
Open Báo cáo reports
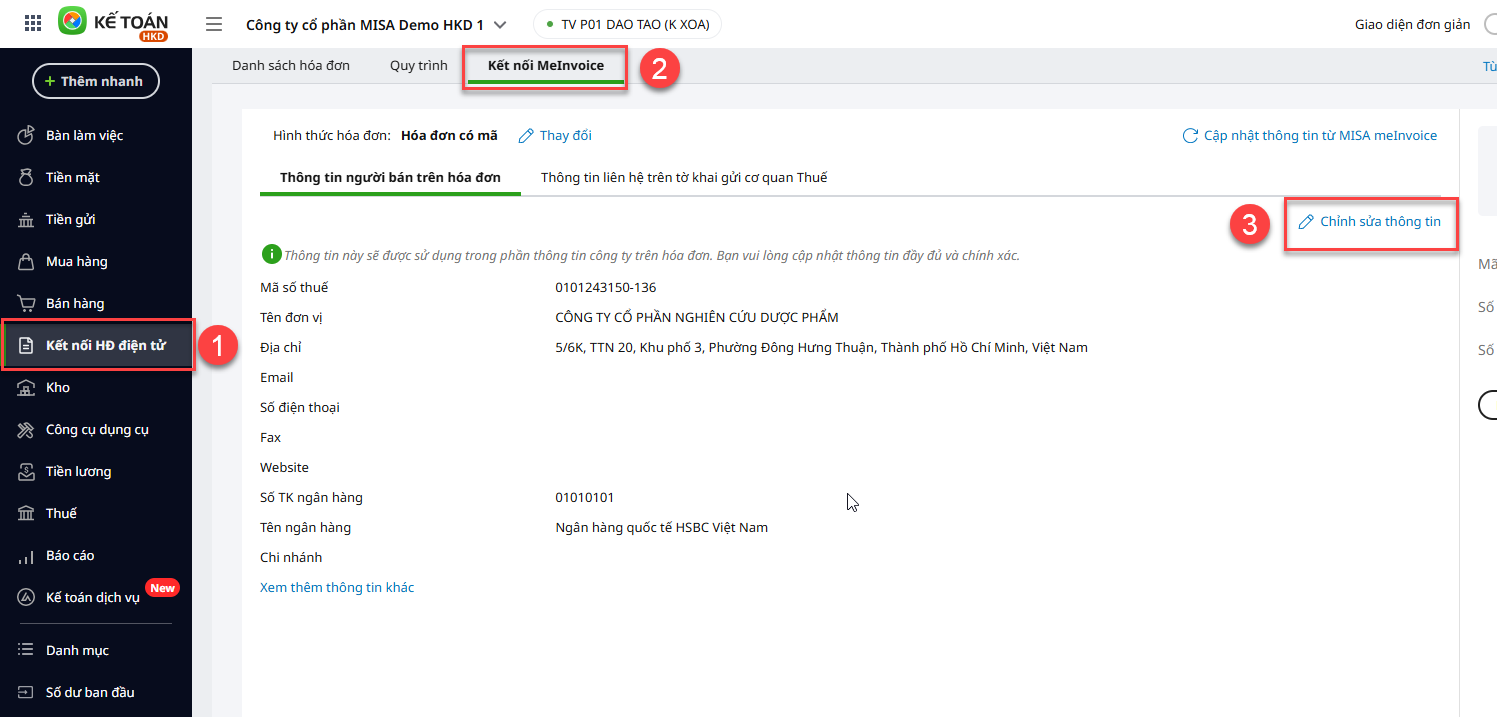pyautogui.click(x=70, y=555)
